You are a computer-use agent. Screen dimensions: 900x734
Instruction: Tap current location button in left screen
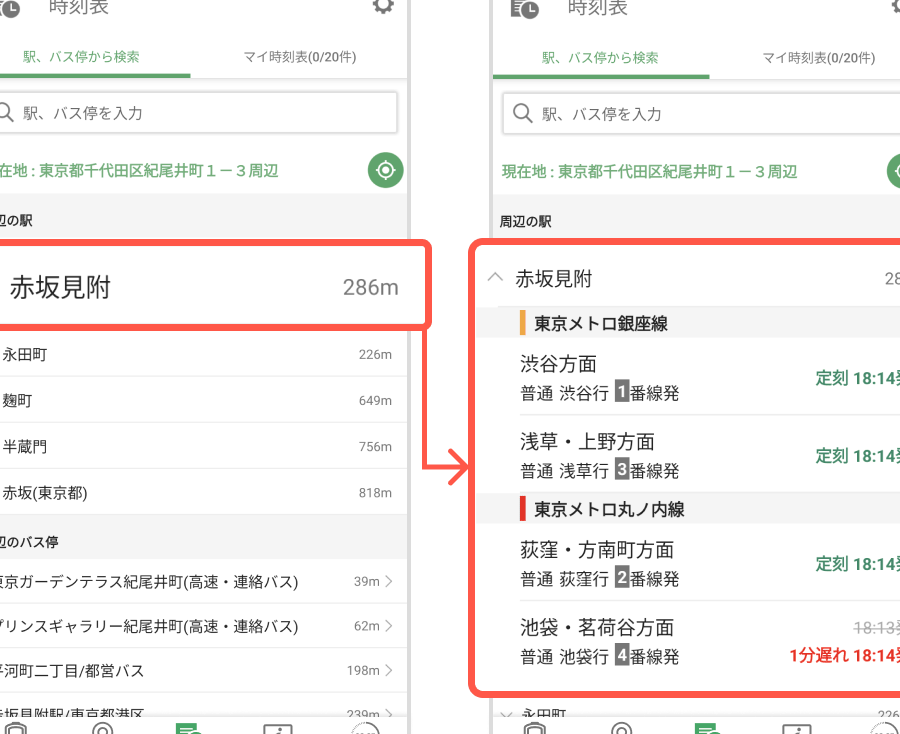pyautogui.click(x=386, y=170)
